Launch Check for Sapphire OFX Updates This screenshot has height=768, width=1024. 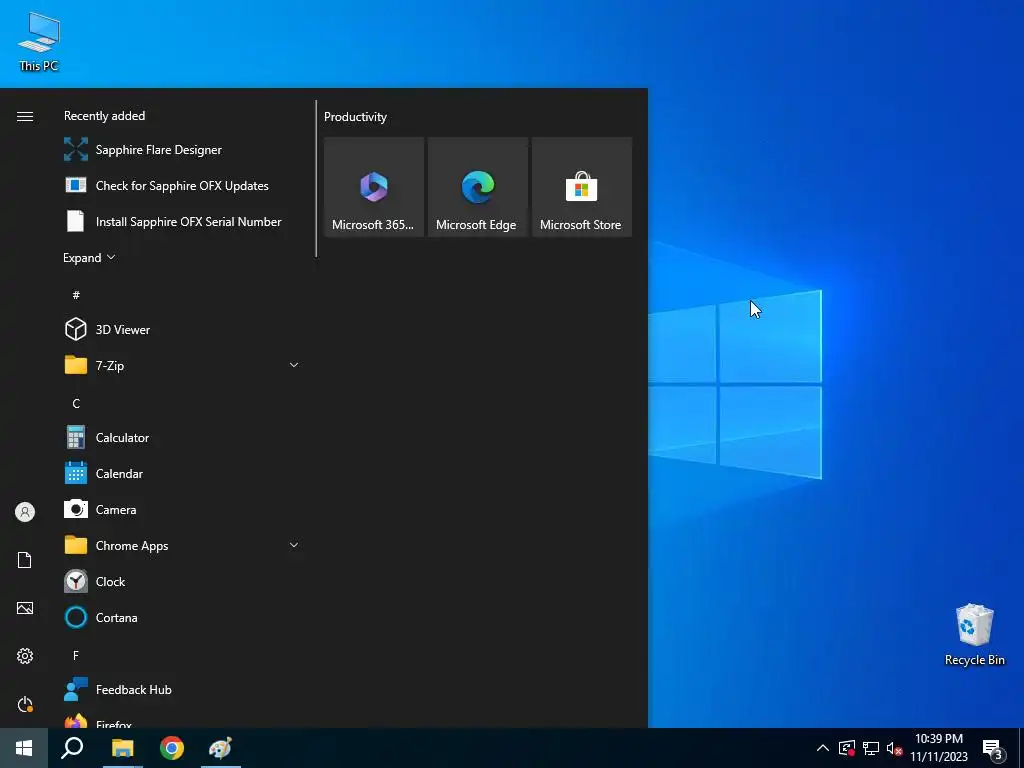pos(181,185)
